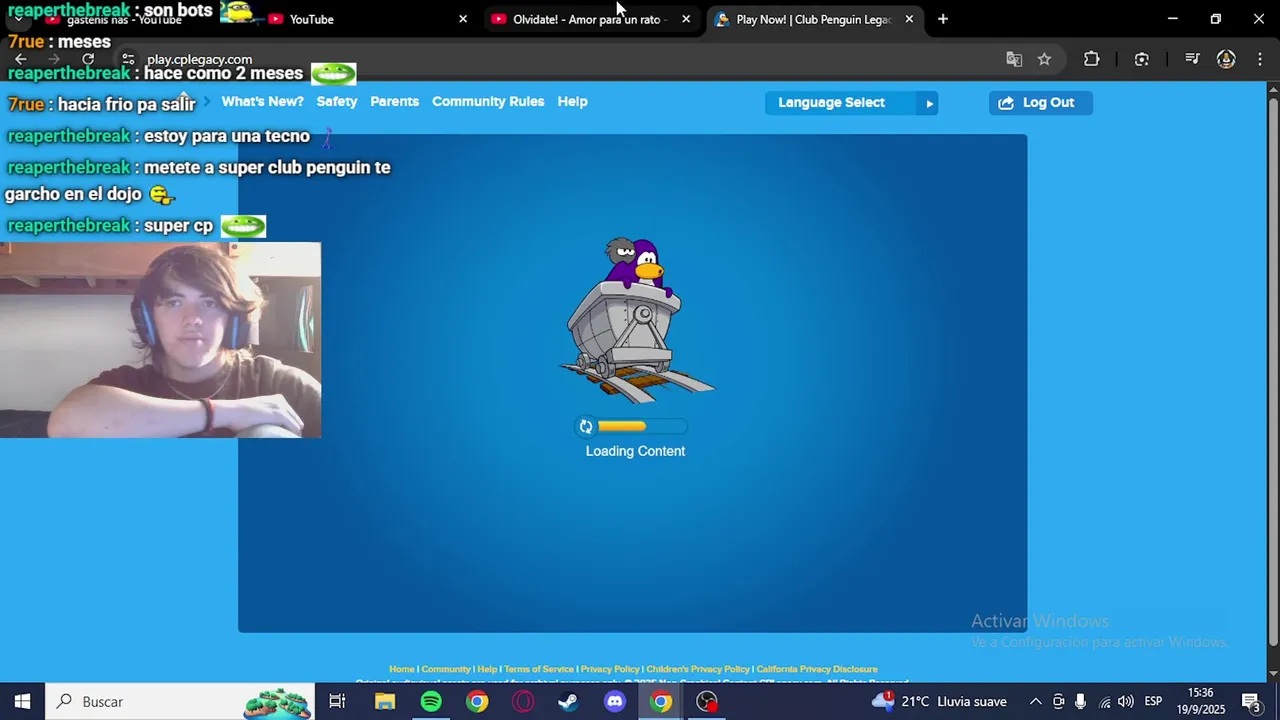
Task: Expand the Language Select arrow
Action: tap(929, 103)
